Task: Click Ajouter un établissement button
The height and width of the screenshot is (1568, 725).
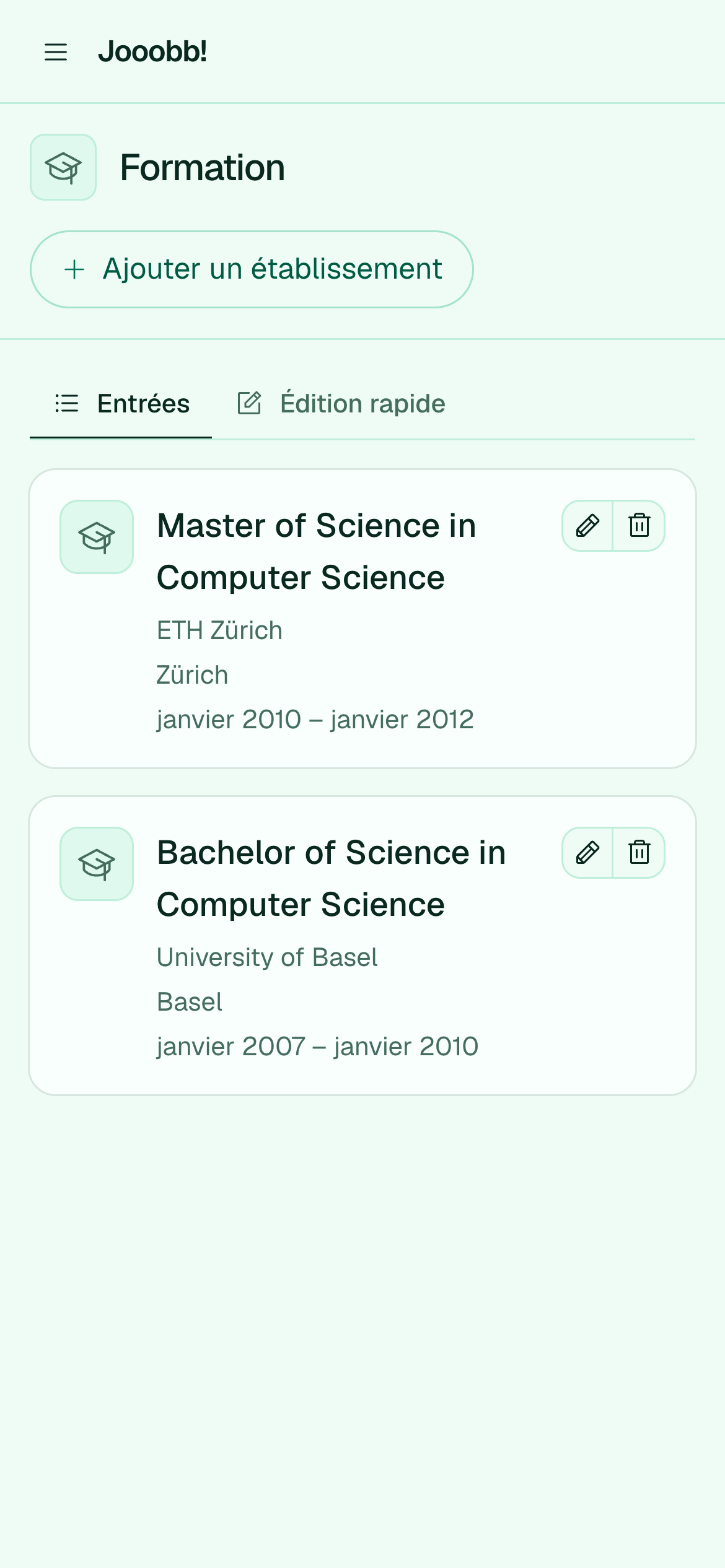Action: click(x=252, y=269)
